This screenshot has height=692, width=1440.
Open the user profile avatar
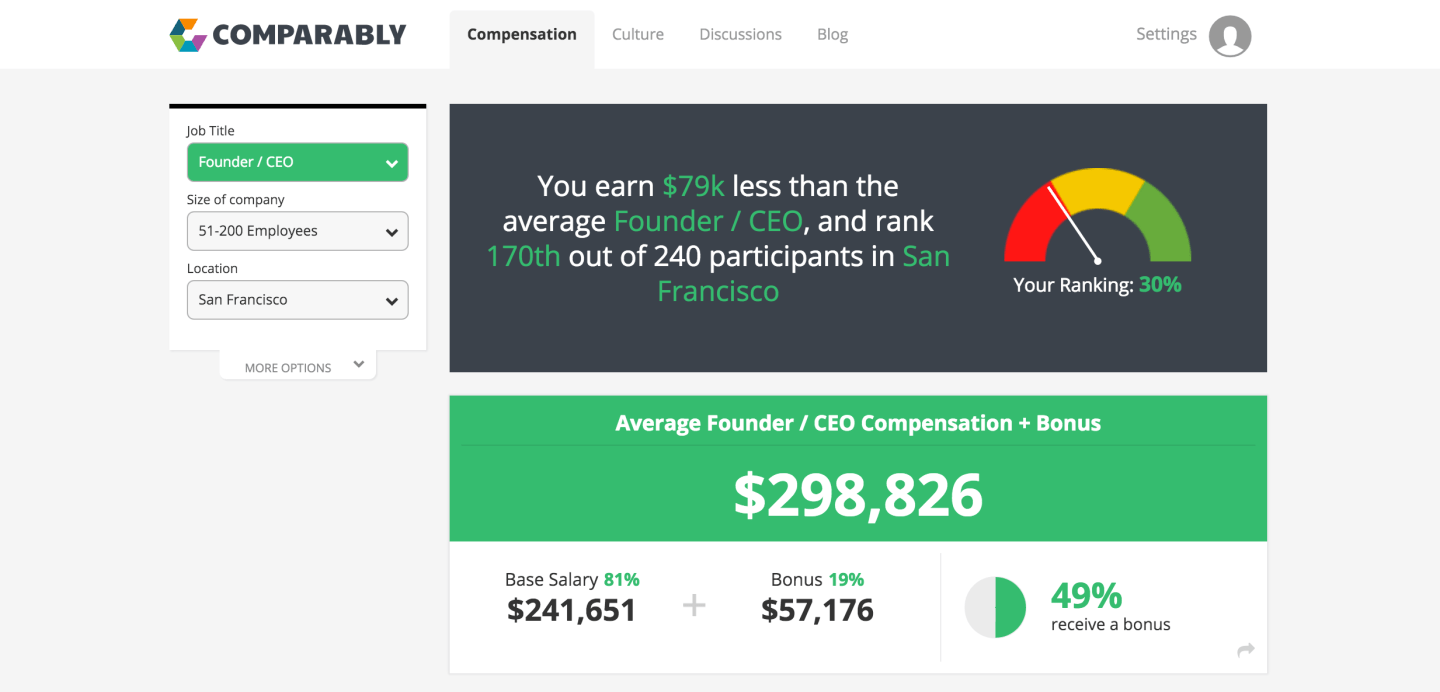pos(1229,36)
